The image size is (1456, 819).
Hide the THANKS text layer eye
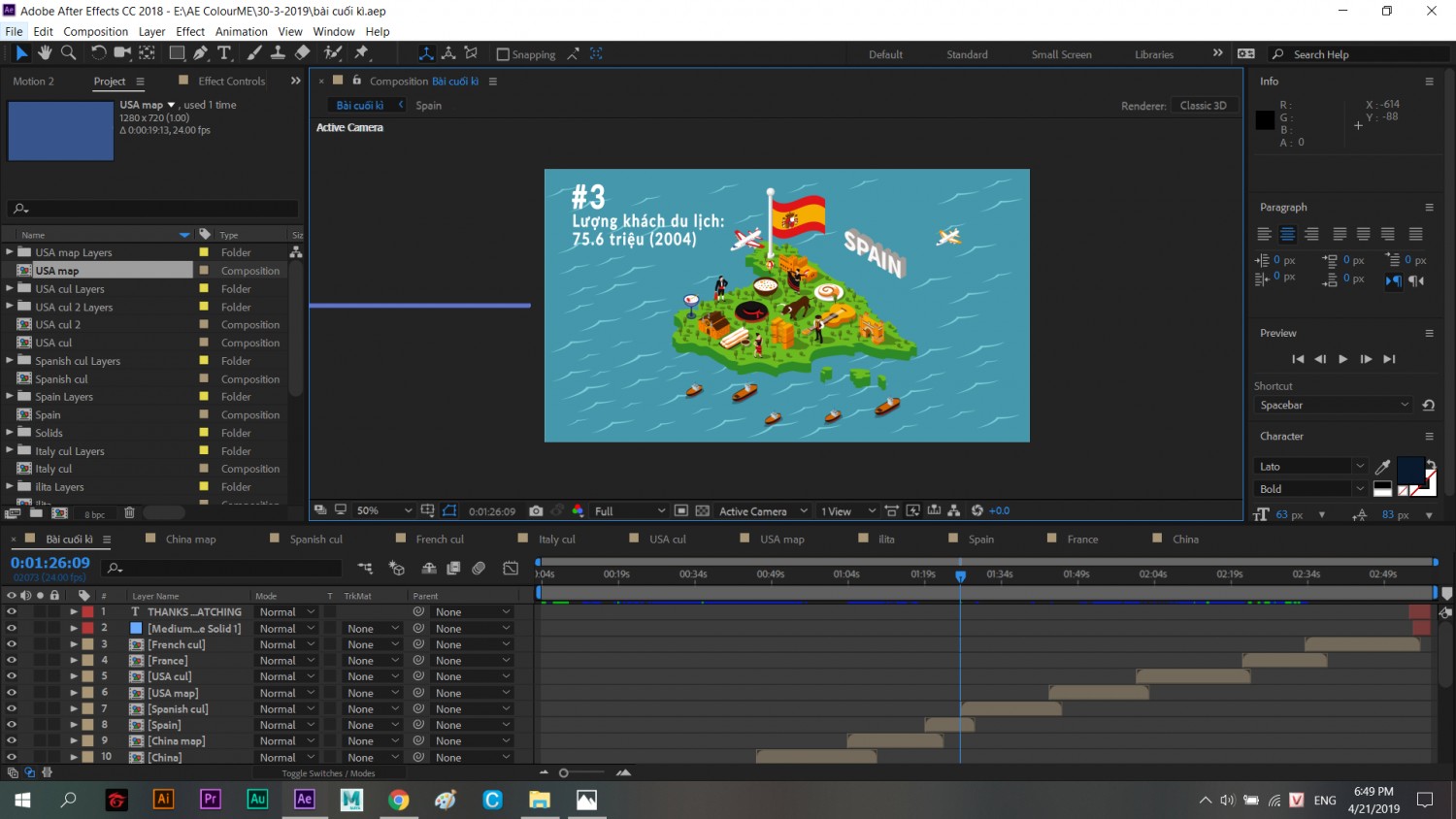point(12,612)
